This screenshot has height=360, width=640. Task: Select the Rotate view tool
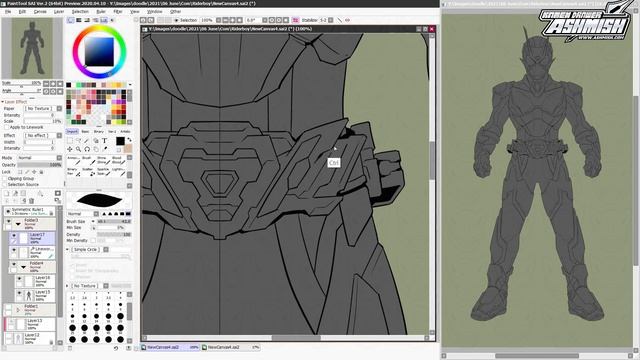point(87,149)
